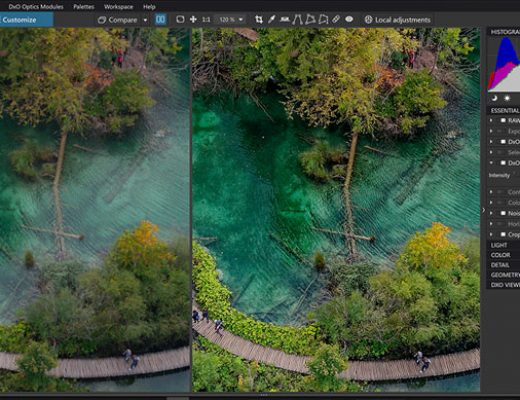Open the Workspace menu

point(118,7)
